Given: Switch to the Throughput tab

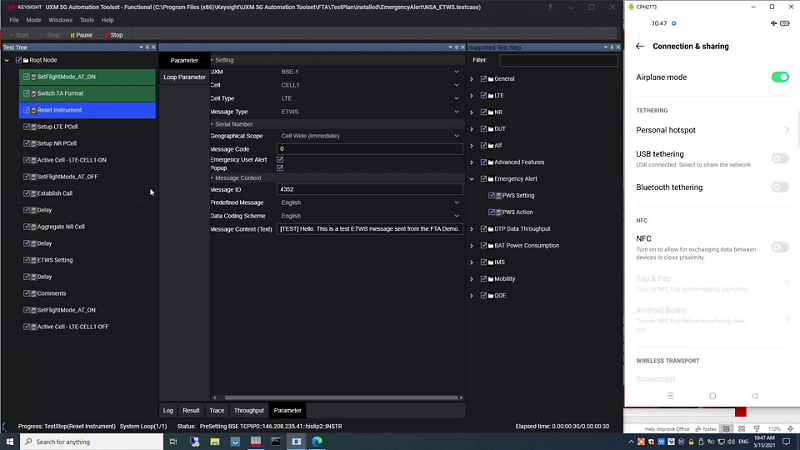Looking at the screenshot, I should click(249, 410).
